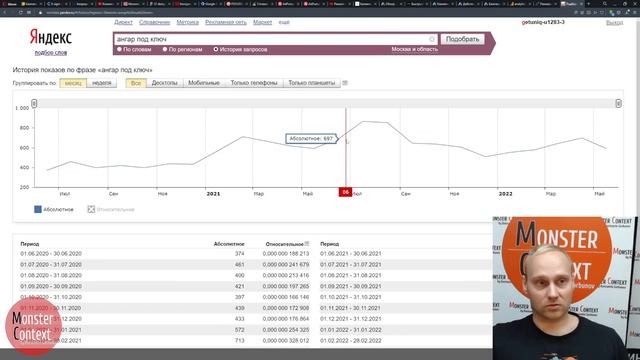This screenshot has width=640, height=360.
Task: Switch to the Только планшеты tab
Action: (x=312, y=83)
